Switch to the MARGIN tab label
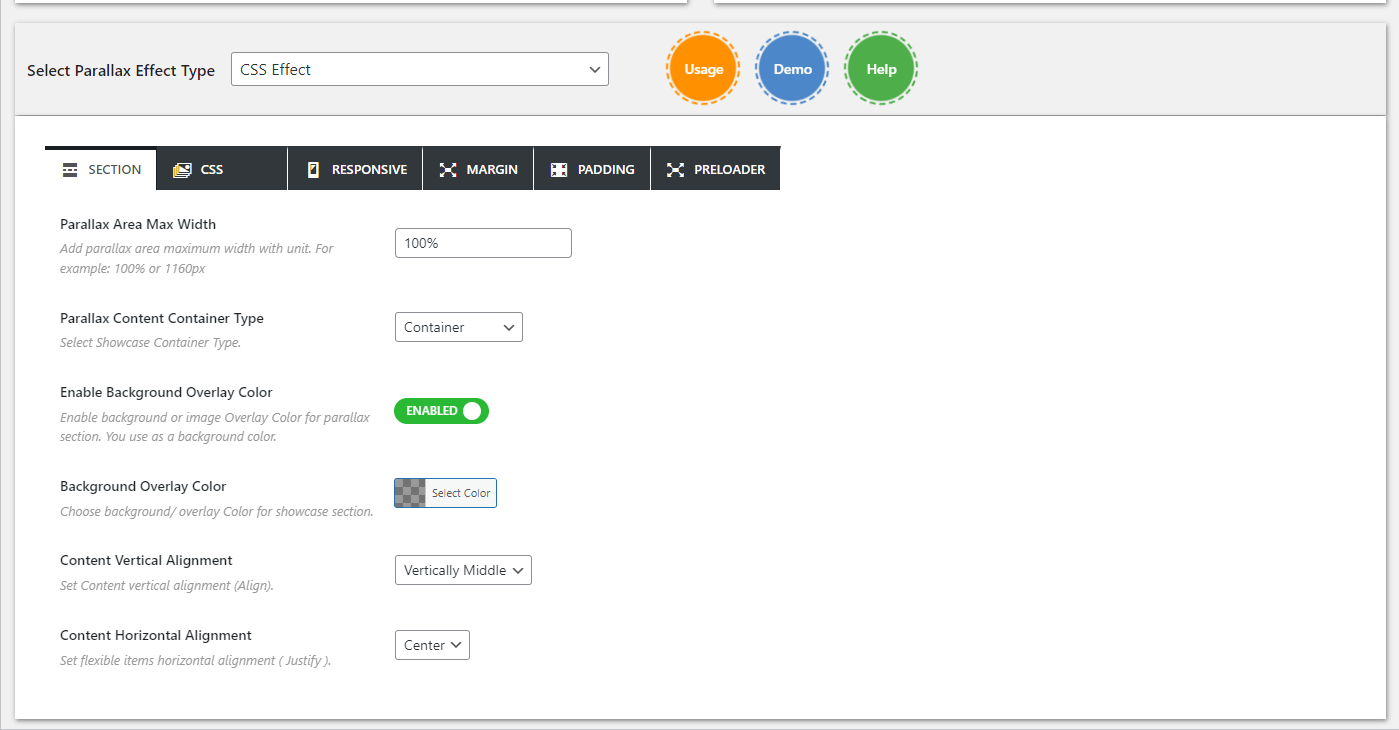Viewport: 1399px width, 730px height. (492, 170)
